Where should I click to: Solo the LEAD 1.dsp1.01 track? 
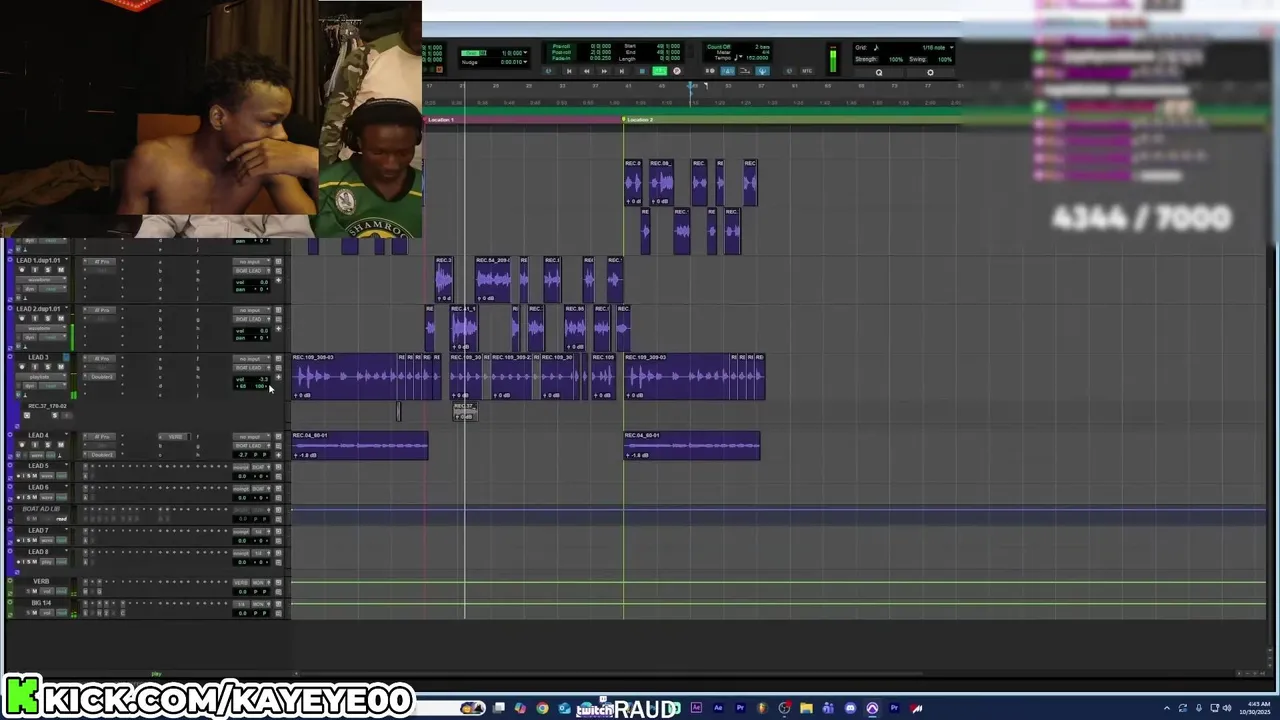48,270
